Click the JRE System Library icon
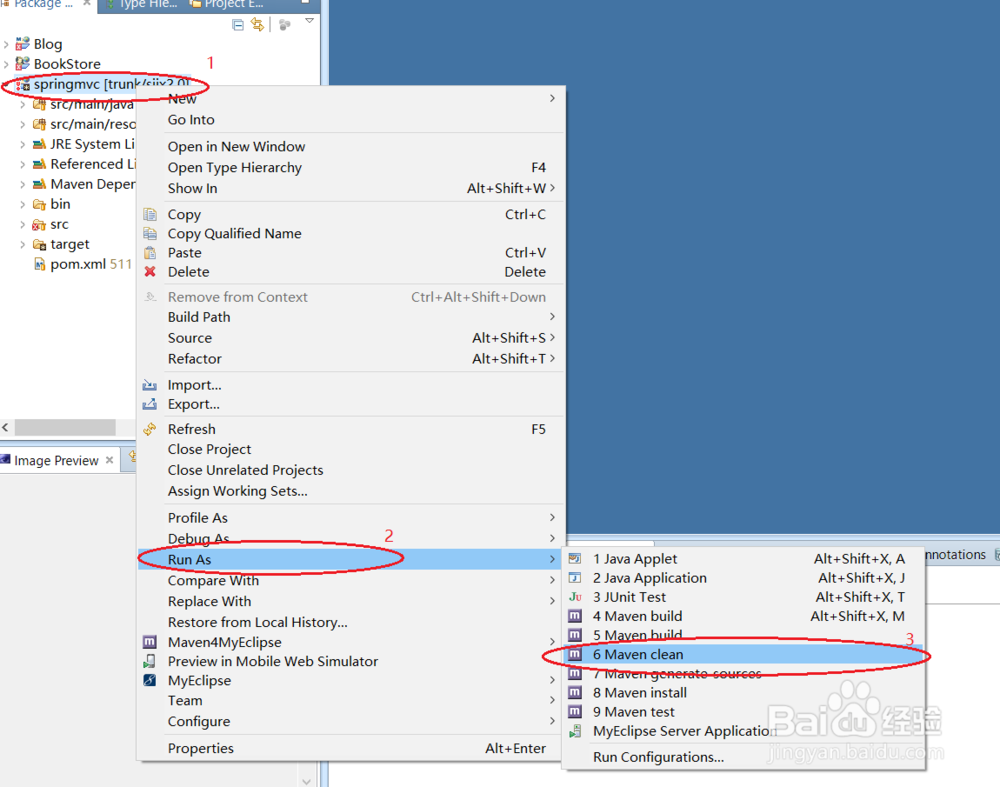Viewport: 1000px width, 787px height. (x=39, y=144)
